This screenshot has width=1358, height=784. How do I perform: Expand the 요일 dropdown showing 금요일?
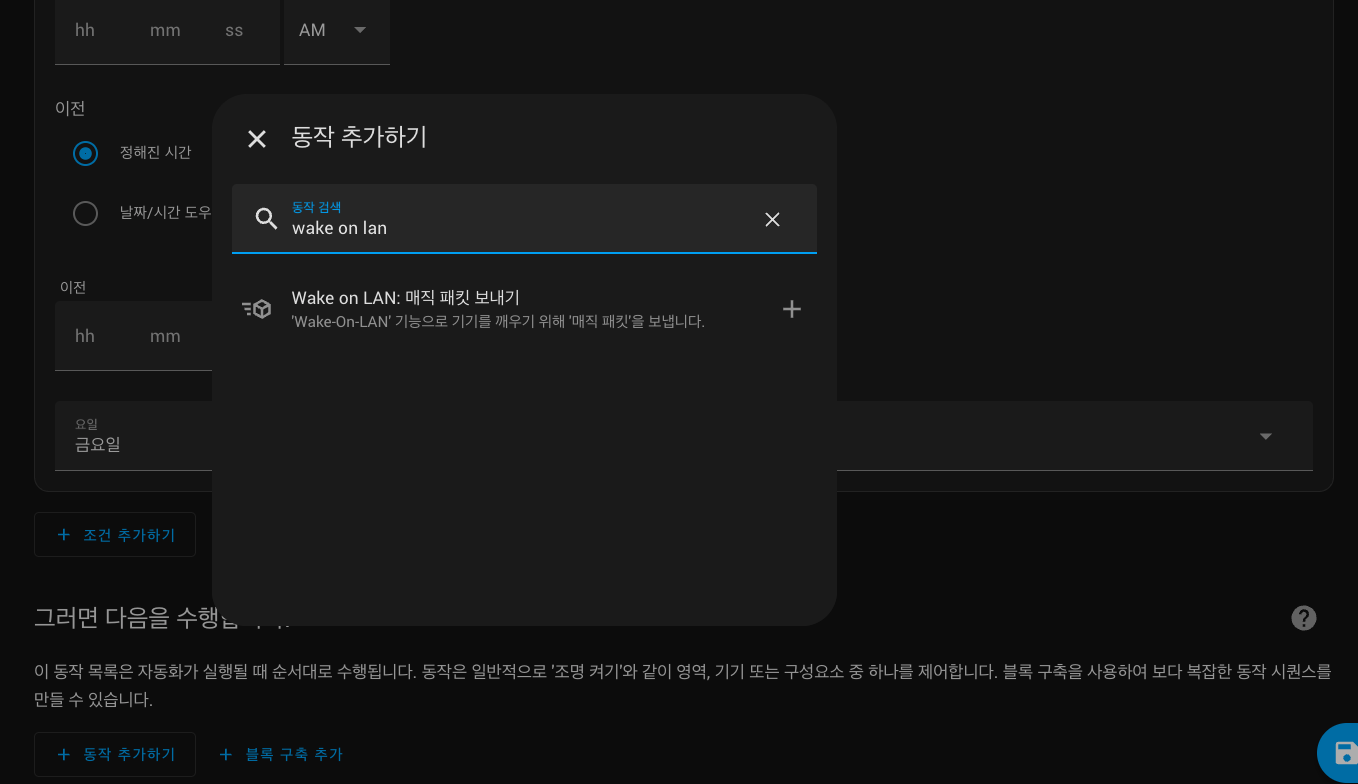(x=1265, y=436)
